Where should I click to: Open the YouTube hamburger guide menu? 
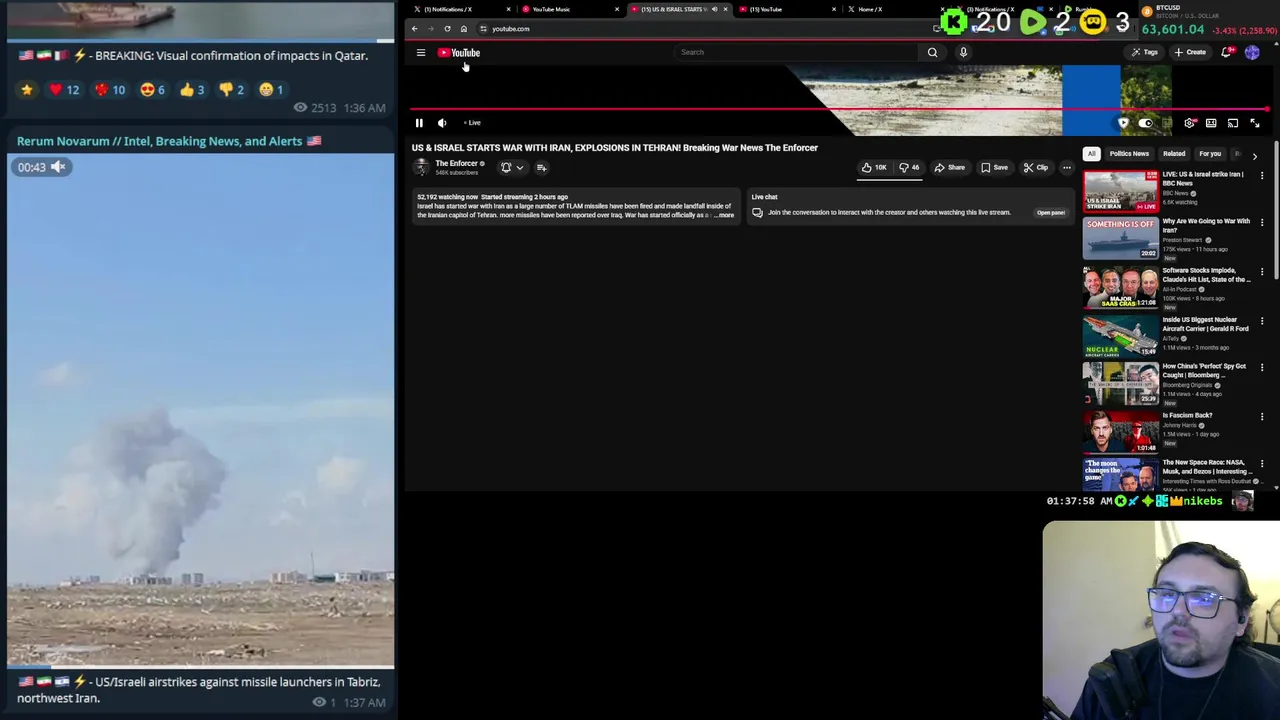click(421, 53)
